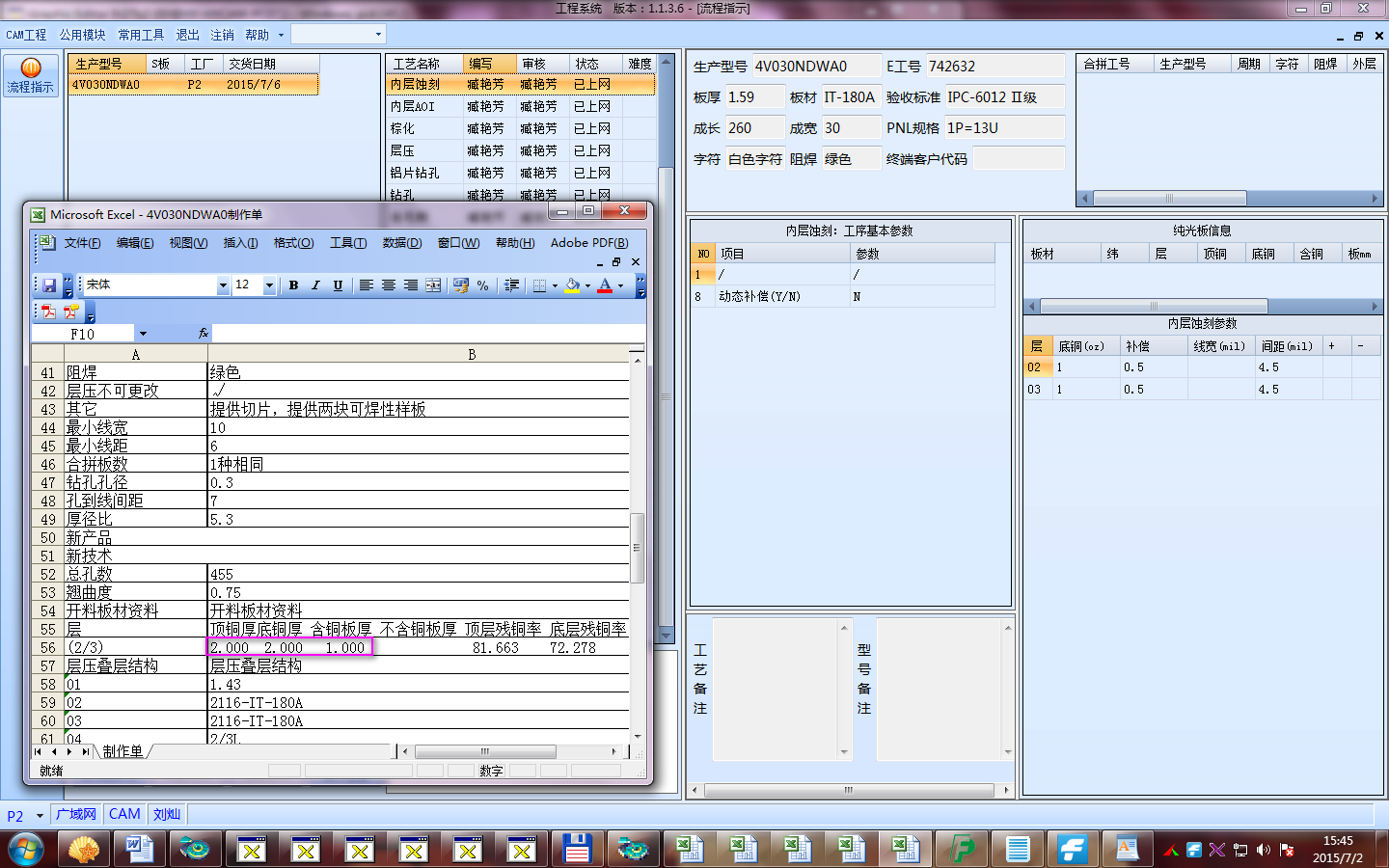Image resolution: width=1389 pixels, height=868 pixels.
Task: Open the 文件(F) menu in Excel
Action: (x=83, y=243)
